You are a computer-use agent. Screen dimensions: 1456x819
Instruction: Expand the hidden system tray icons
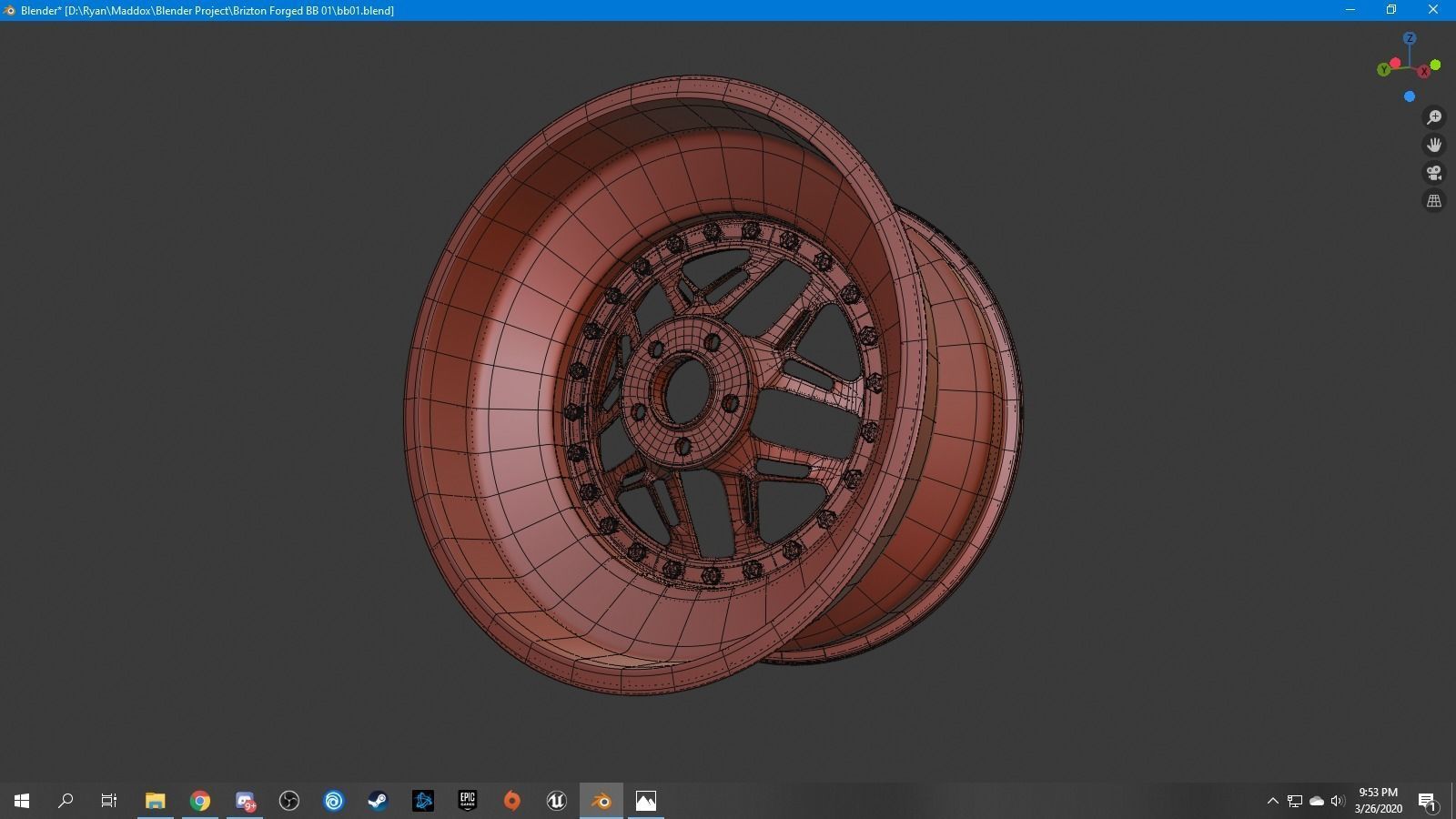pos(1272,801)
